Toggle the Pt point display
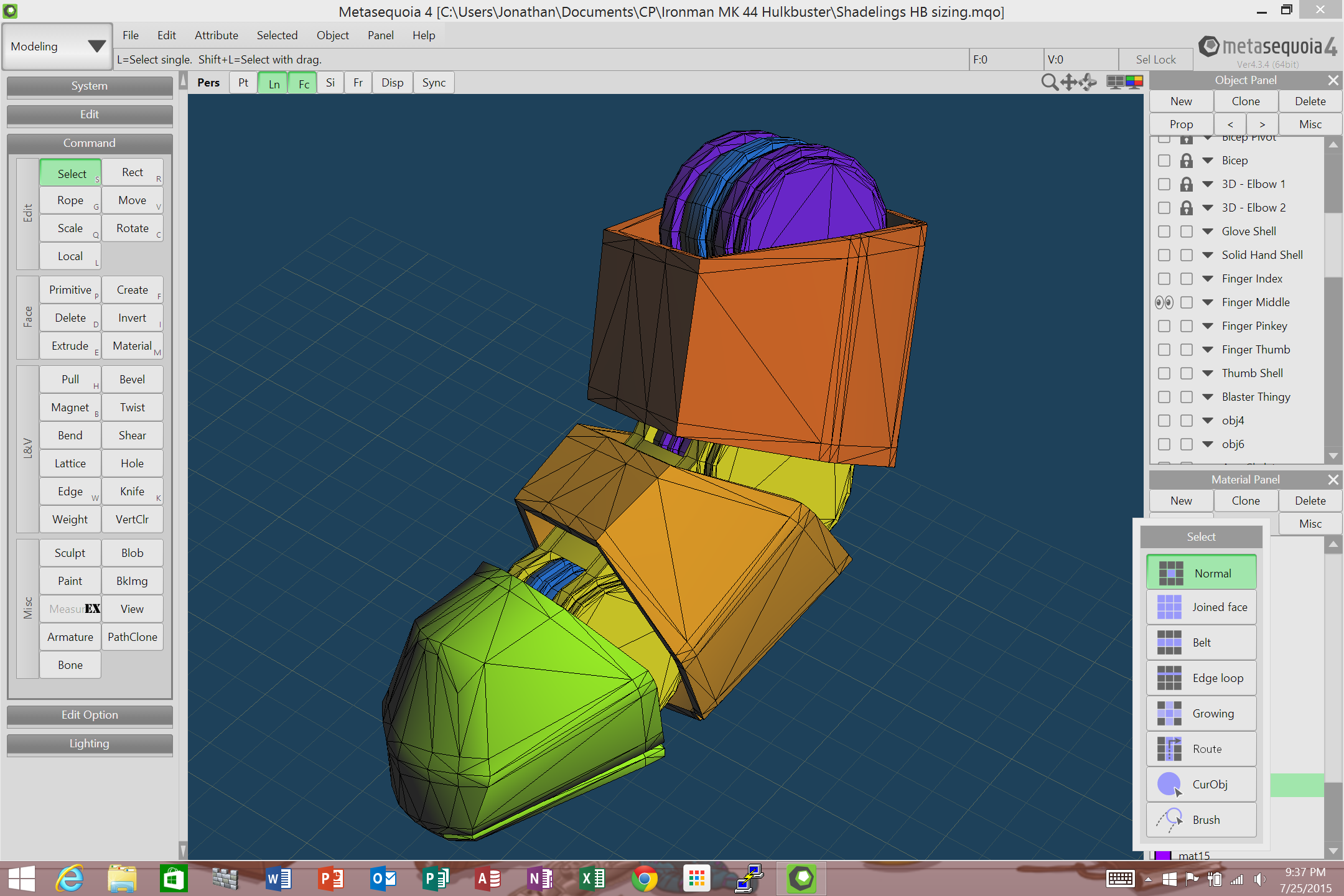 (243, 83)
